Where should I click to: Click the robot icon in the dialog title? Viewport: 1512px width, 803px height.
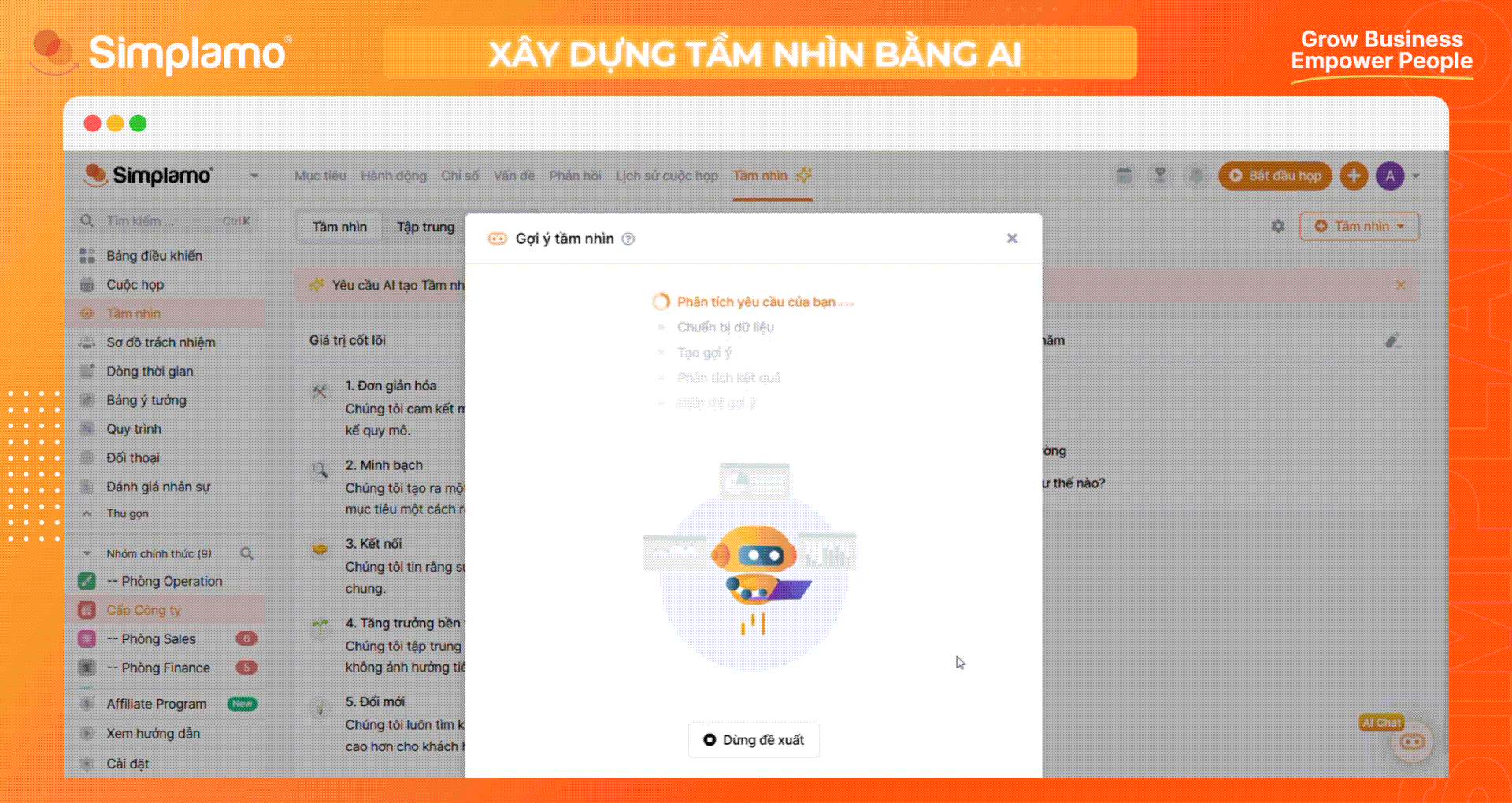[x=497, y=239]
